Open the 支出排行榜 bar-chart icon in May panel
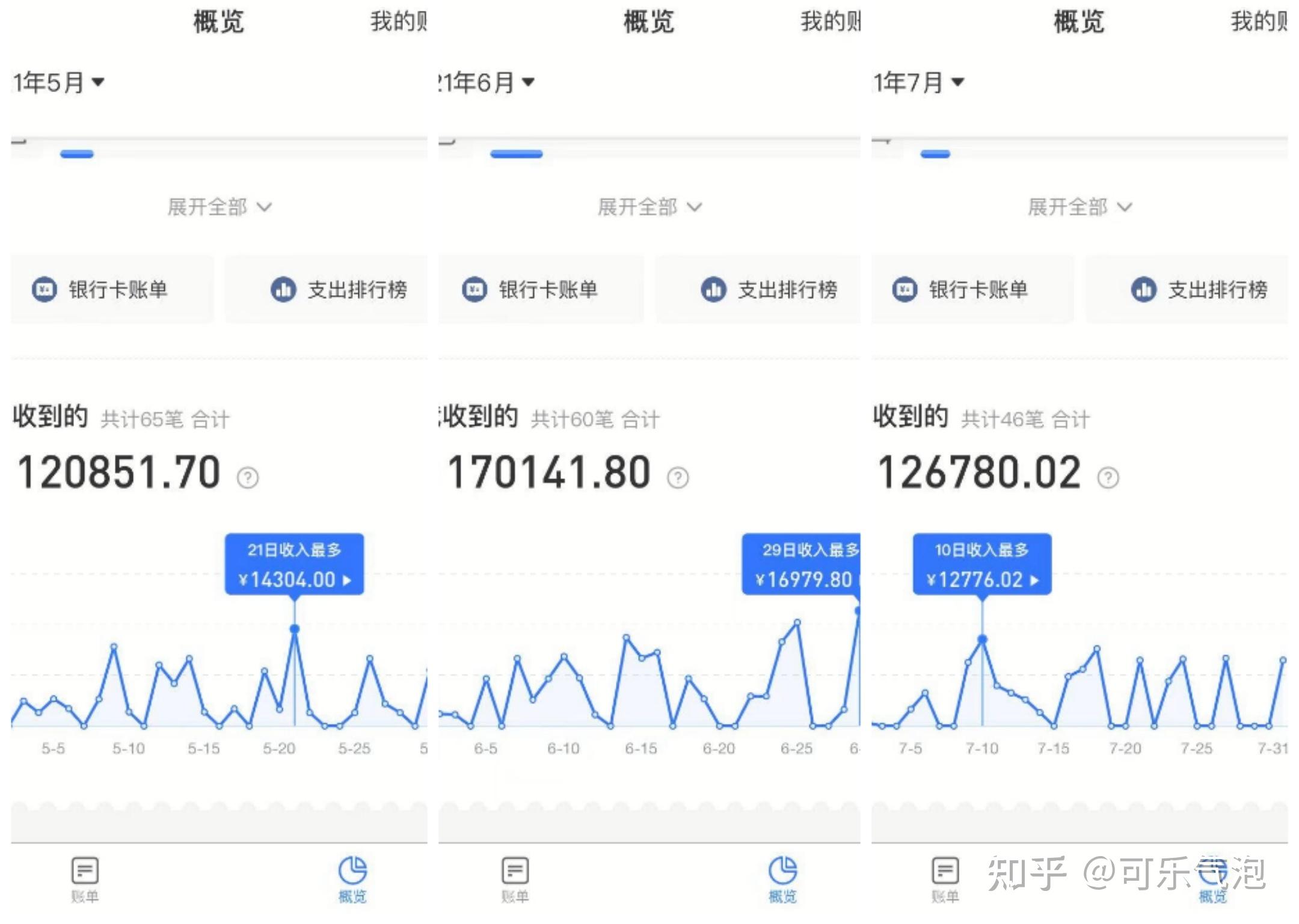This screenshot has height=924, width=1299. [x=283, y=290]
